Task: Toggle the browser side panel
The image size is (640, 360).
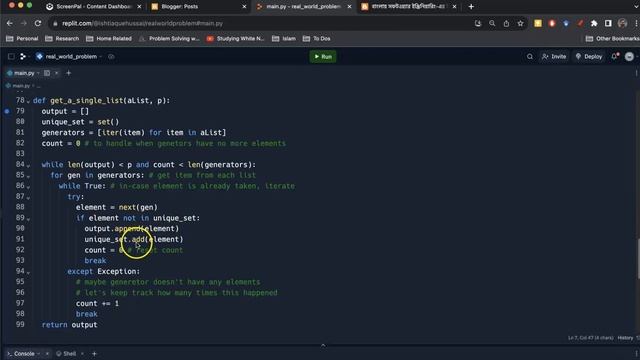Action: pyautogui.click(x=608, y=23)
